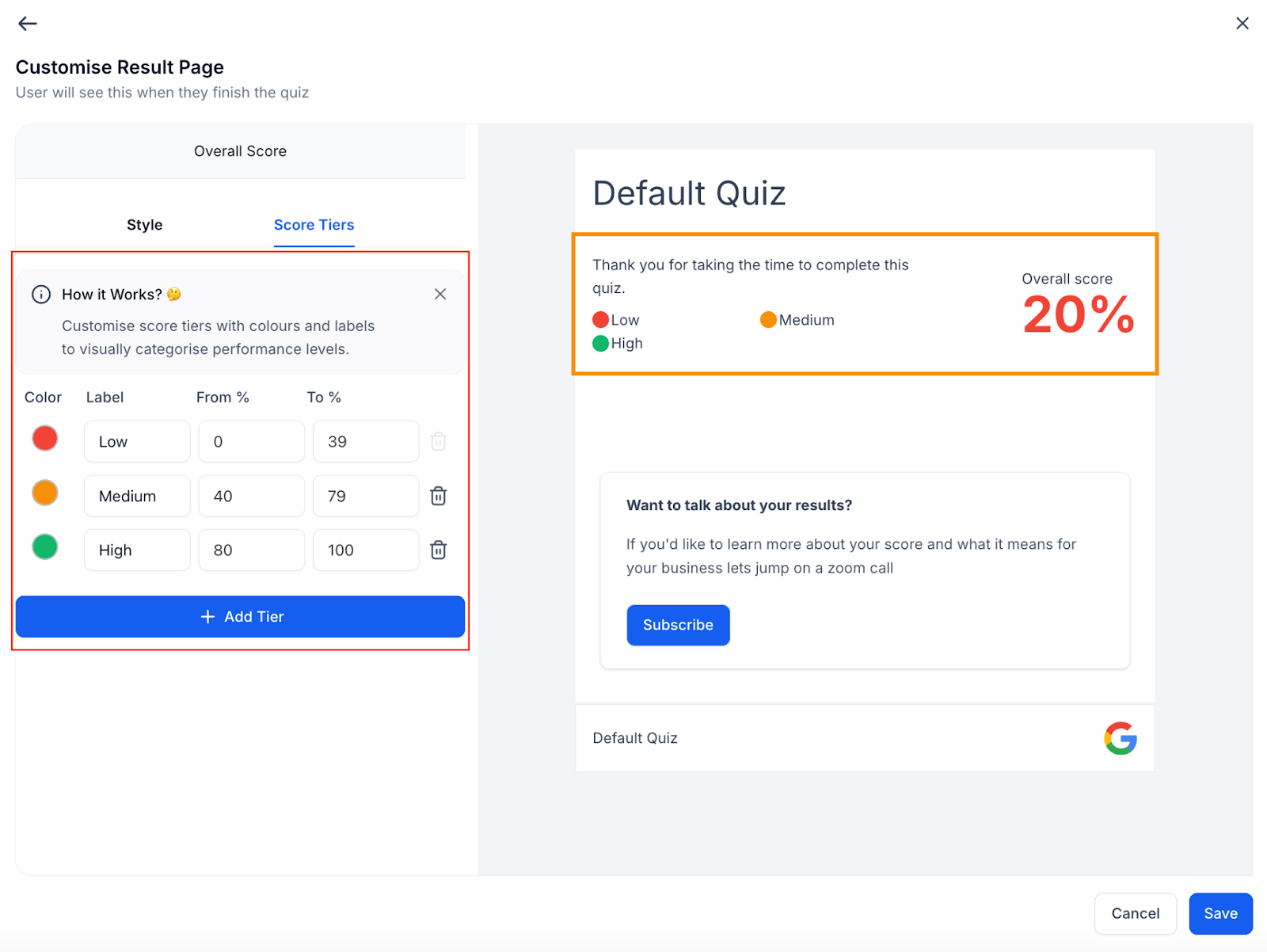Click the disabled Low tier trash icon
Viewport: 1267px width, 952px height.
(438, 441)
